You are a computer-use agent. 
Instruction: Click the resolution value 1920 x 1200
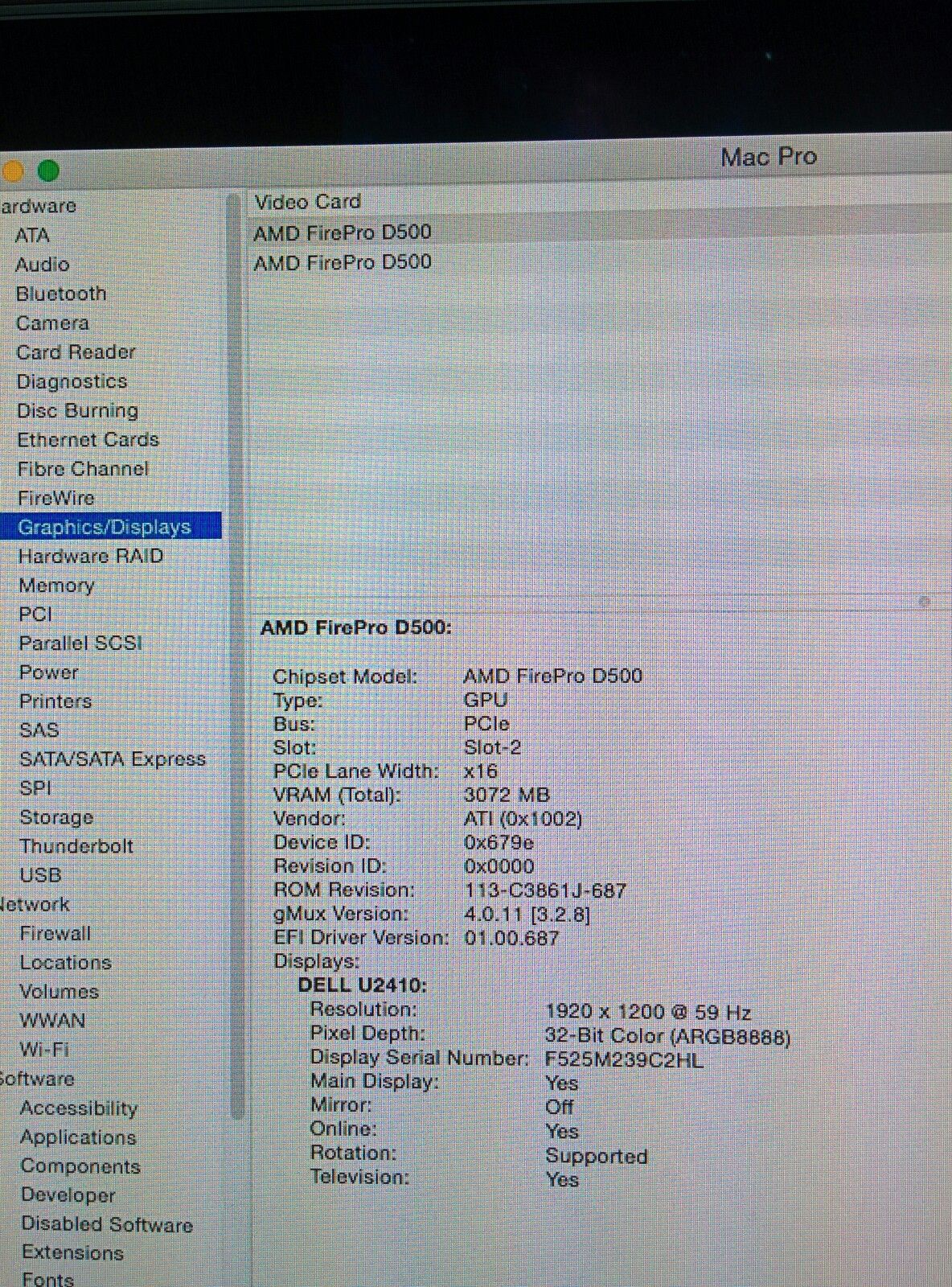pyautogui.click(x=648, y=1012)
